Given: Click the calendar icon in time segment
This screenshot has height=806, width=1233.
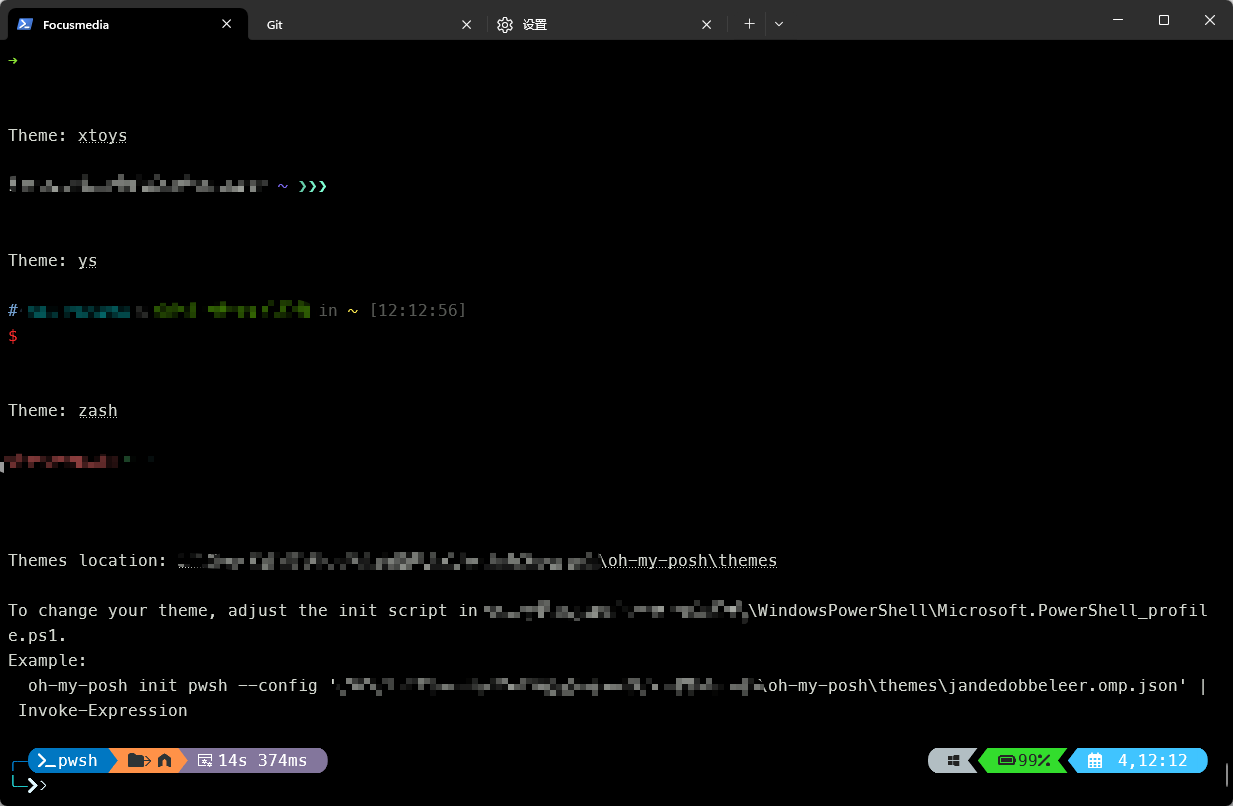Looking at the screenshot, I should [1095, 761].
